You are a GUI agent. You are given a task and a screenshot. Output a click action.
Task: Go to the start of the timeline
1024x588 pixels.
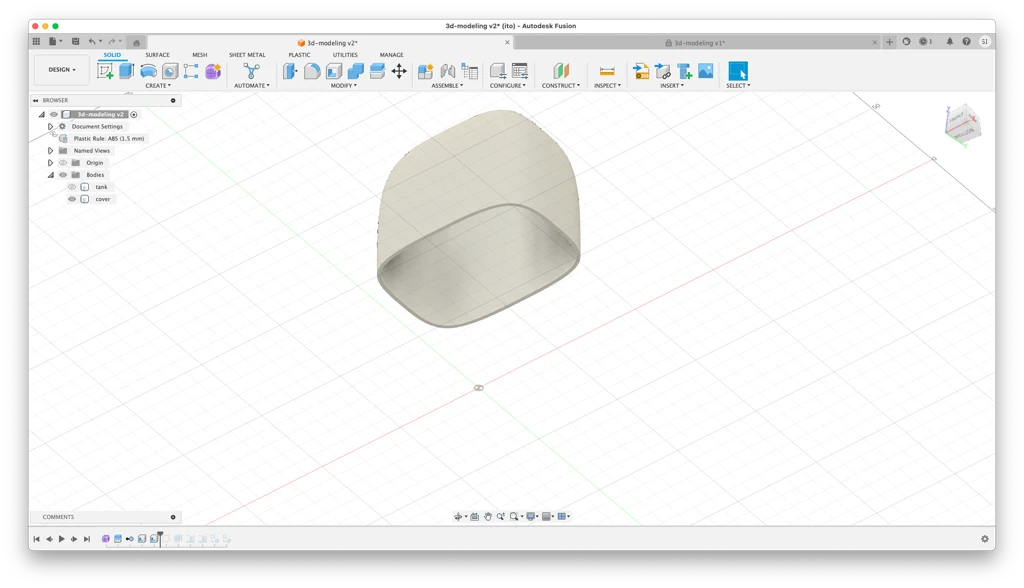point(37,539)
